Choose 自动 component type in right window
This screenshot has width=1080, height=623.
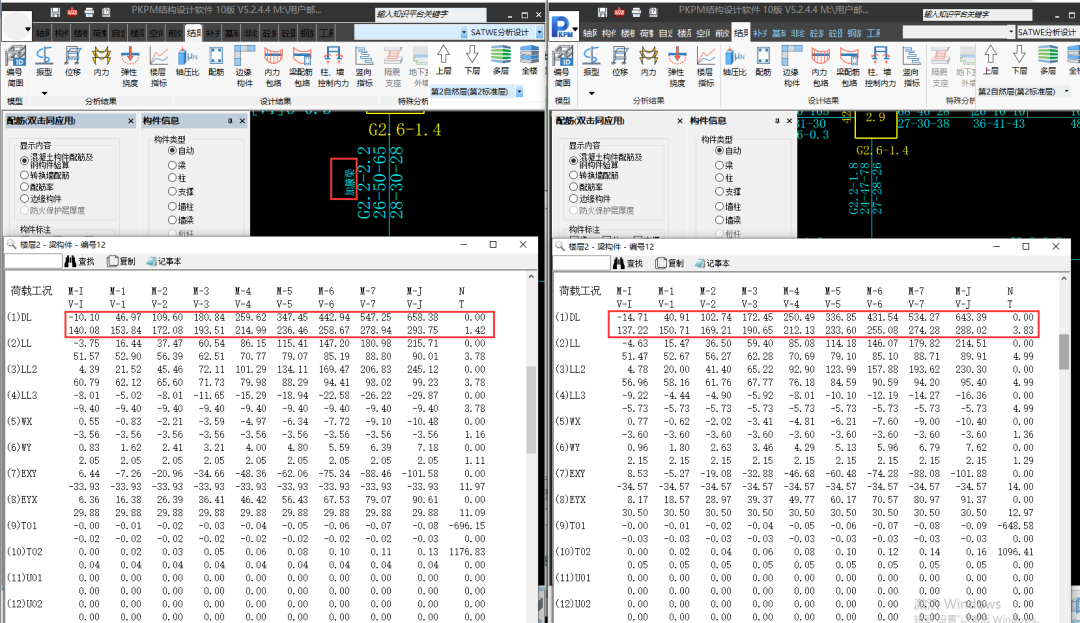pyautogui.click(x=720, y=150)
